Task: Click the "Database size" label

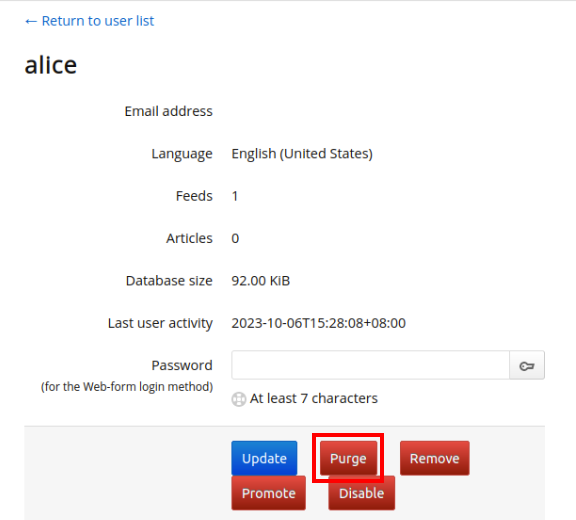Action: click(169, 281)
